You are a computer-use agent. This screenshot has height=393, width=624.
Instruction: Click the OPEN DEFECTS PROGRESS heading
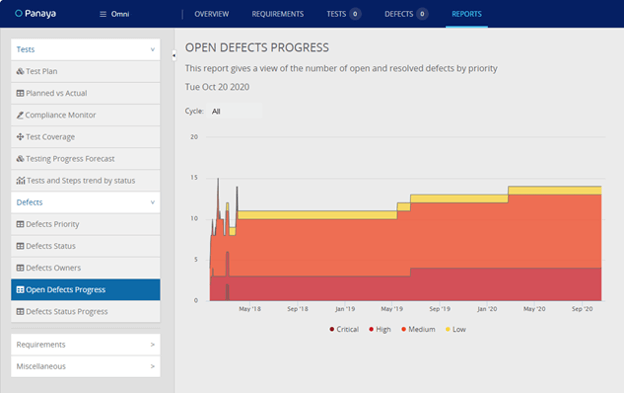click(x=257, y=47)
